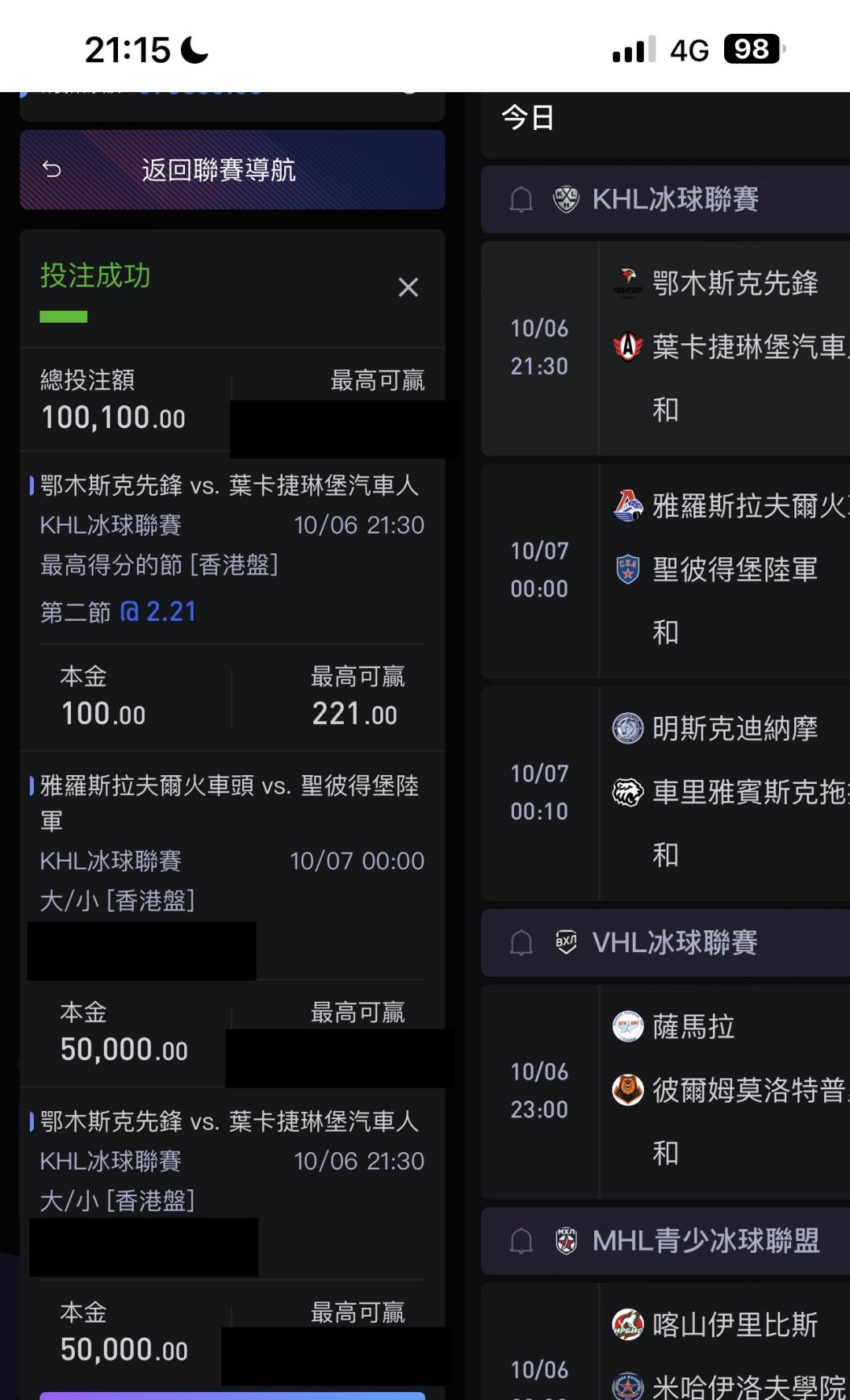Screen dimensions: 850x1400
Task: Close the 投注成功 bet confirmation panel
Action: [408, 287]
